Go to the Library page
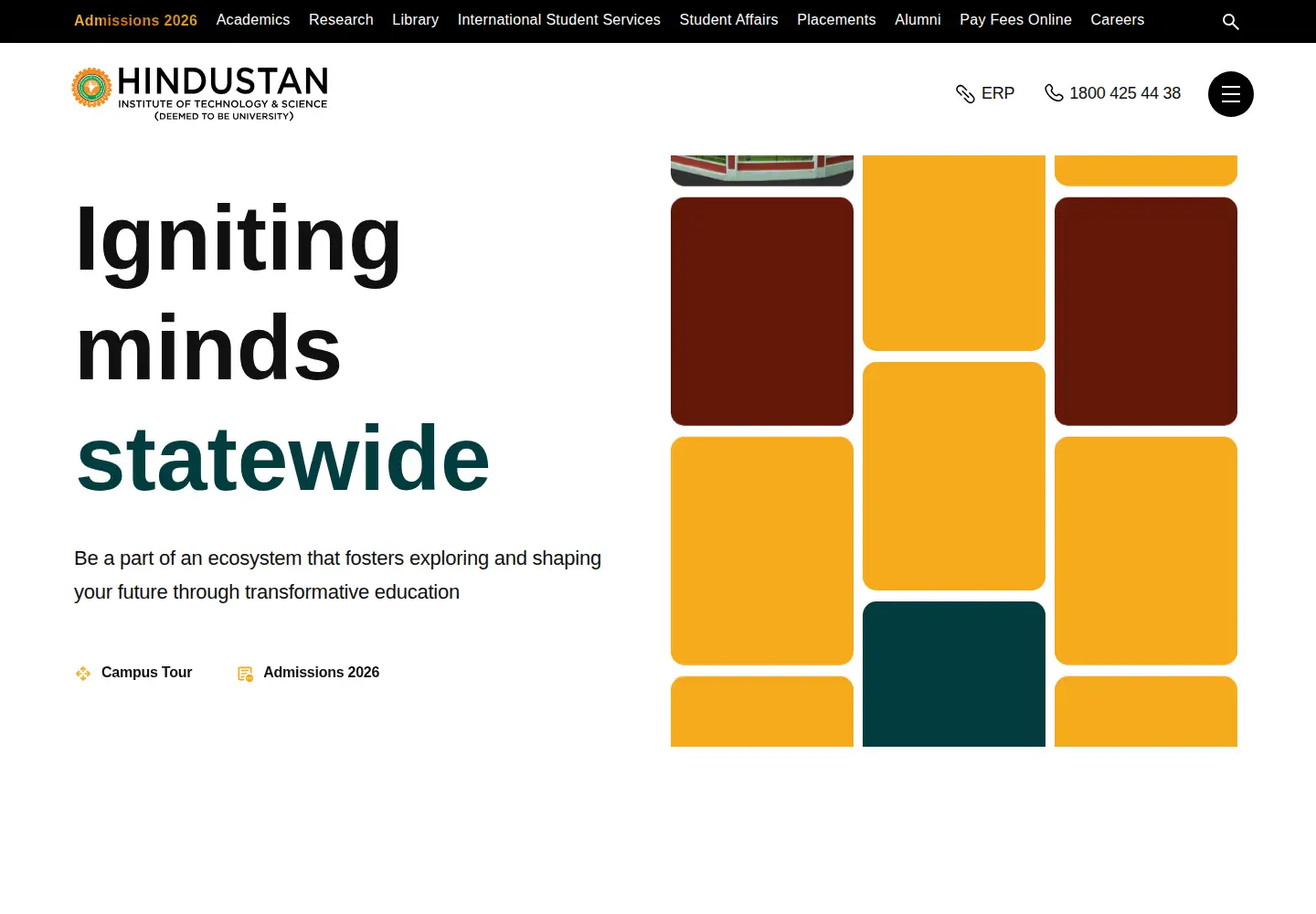The width and height of the screenshot is (1316, 914). pyautogui.click(x=416, y=20)
